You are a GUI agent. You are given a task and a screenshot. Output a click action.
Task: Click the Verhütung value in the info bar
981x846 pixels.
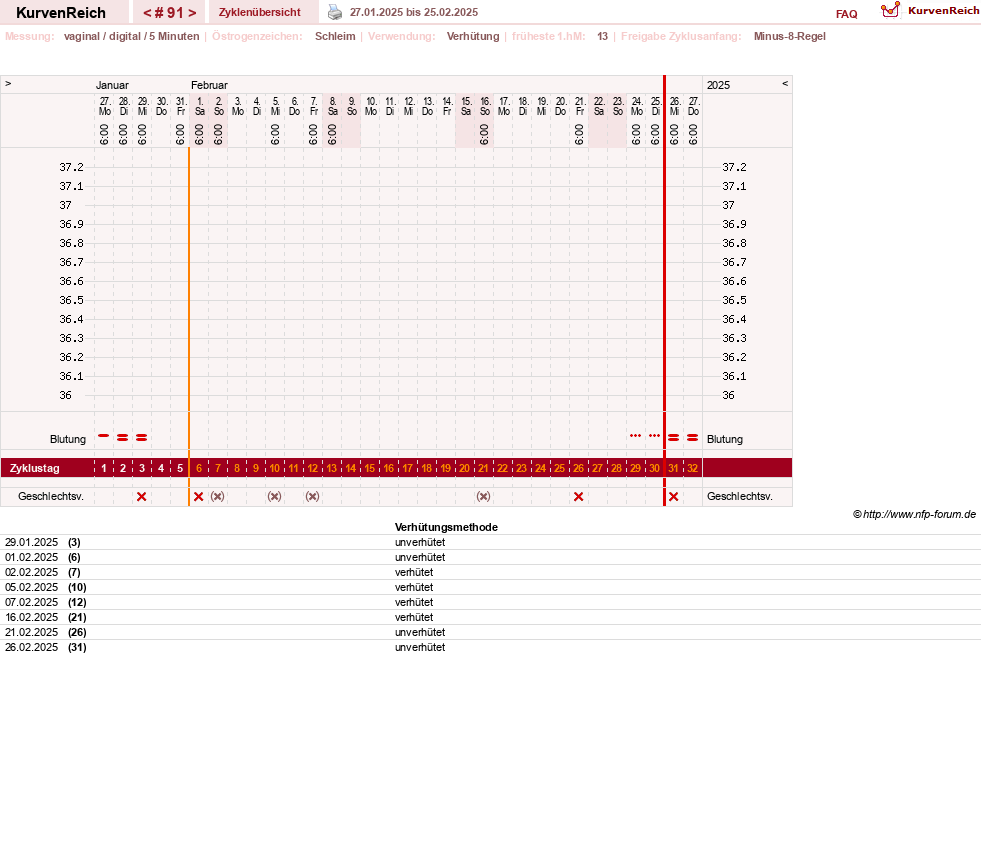(x=473, y=36)
